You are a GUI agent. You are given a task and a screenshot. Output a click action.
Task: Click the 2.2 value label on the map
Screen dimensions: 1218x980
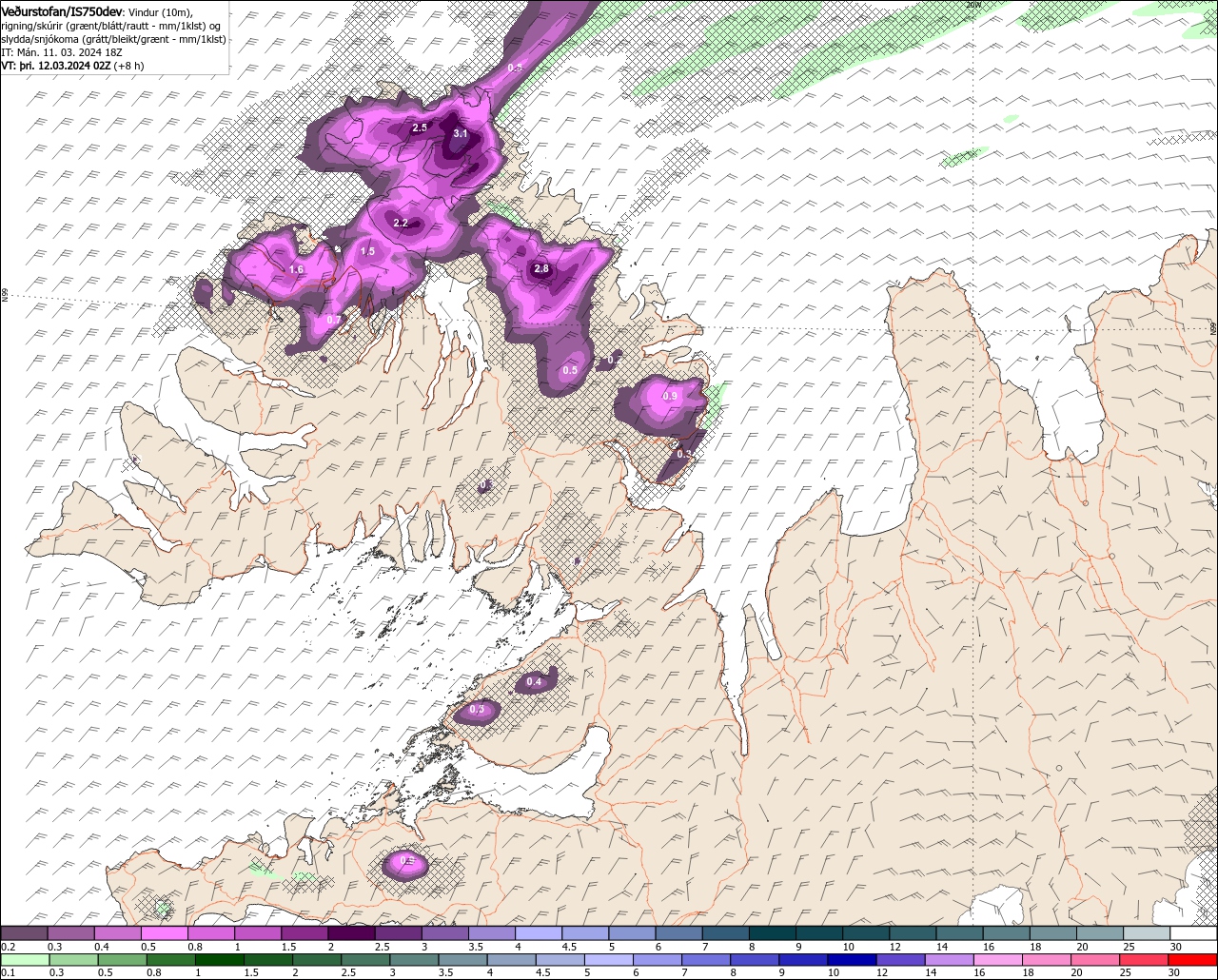401,224
